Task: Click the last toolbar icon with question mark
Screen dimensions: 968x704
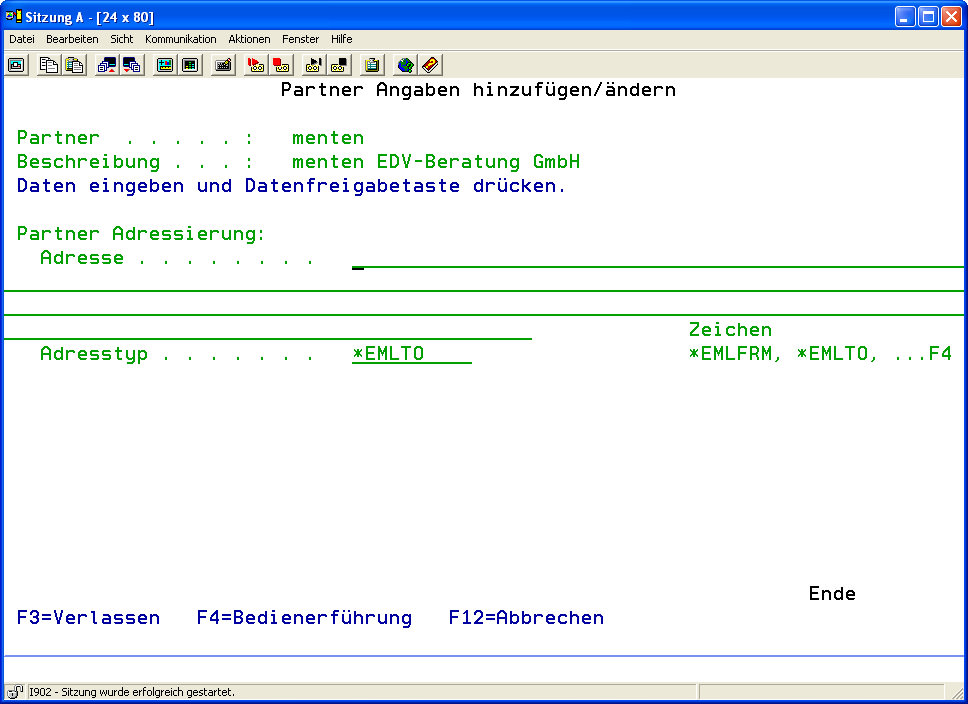Action: click(430, 65)
